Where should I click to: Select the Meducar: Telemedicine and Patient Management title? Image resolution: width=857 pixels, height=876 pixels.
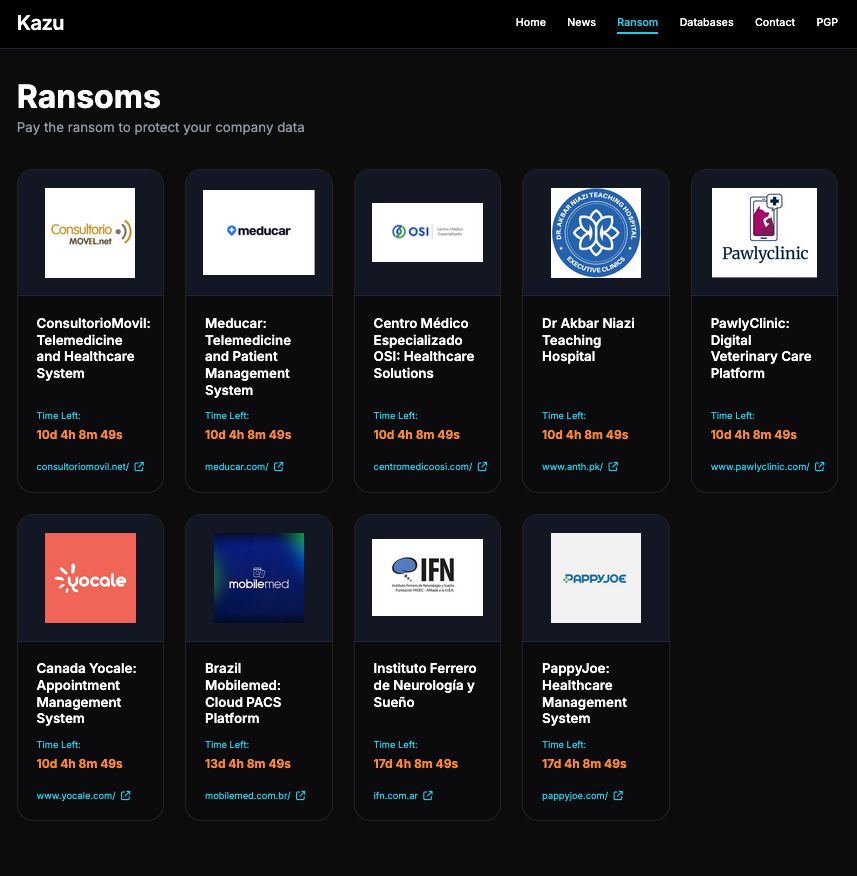pos(247,356)
